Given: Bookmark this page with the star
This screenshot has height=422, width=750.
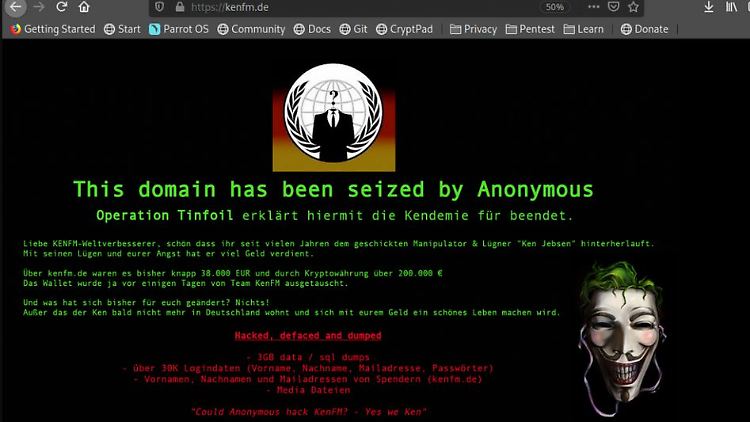Looking at the screenshot, I should (633, 7).
